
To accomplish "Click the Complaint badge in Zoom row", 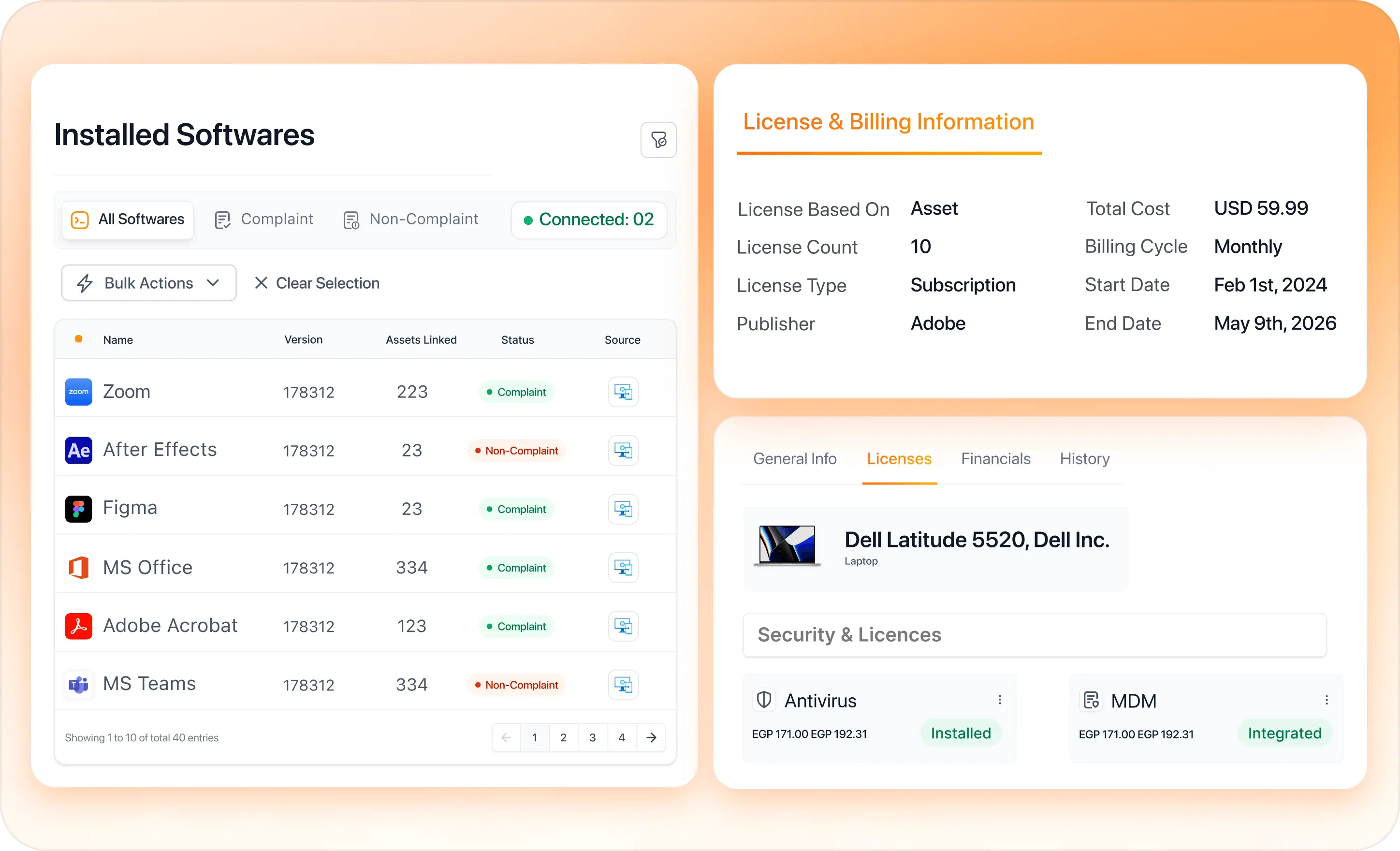I will click(516, 392).
